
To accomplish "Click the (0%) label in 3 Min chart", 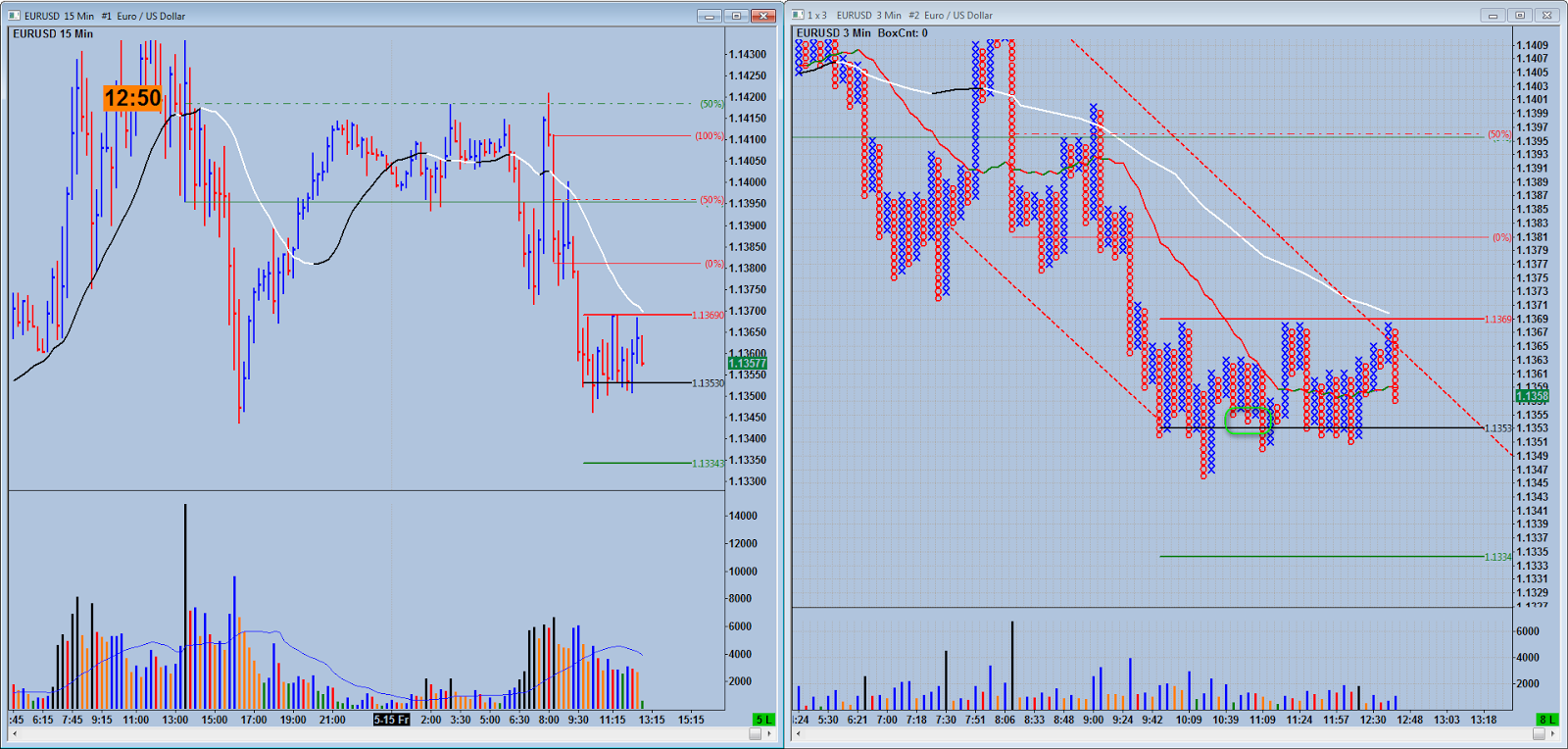I will 1501,237.
